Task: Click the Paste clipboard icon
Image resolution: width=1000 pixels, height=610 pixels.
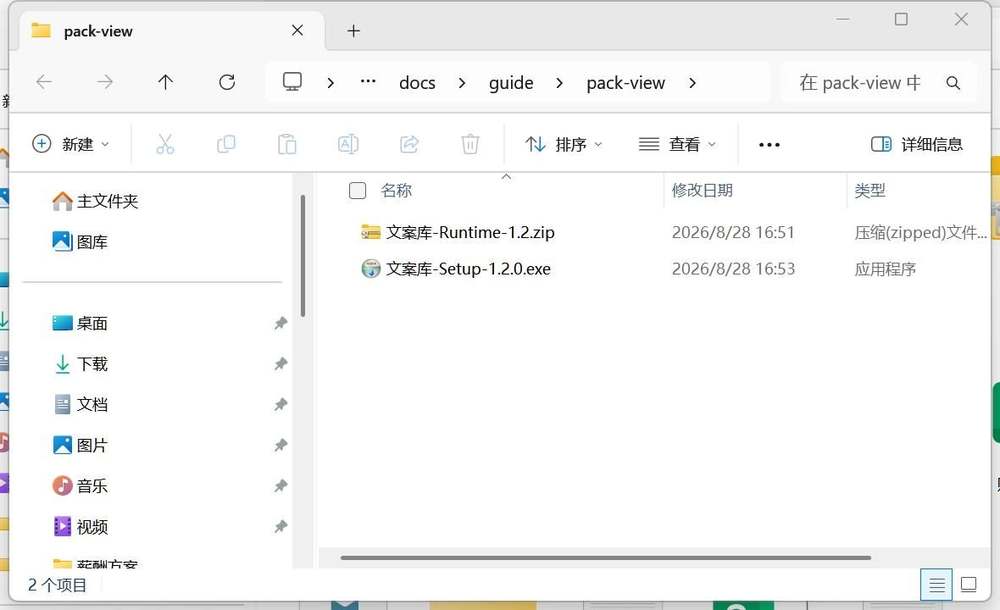Action: tap(287, 144)
